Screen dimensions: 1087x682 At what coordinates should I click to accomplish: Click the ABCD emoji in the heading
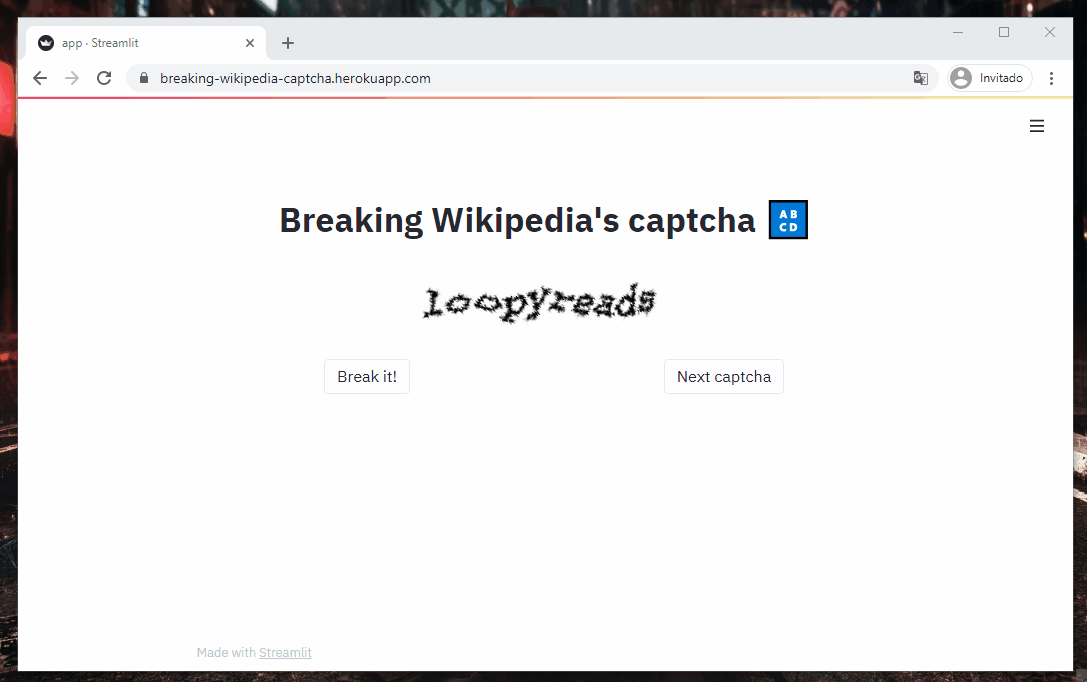click(788, 220)
